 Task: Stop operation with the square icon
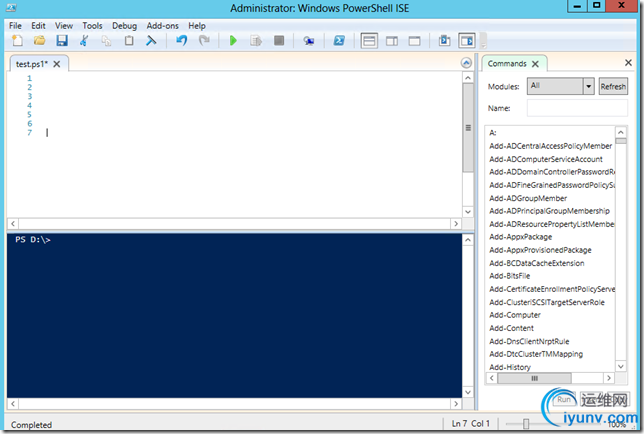pyautogui.click(x=279, y=41)
